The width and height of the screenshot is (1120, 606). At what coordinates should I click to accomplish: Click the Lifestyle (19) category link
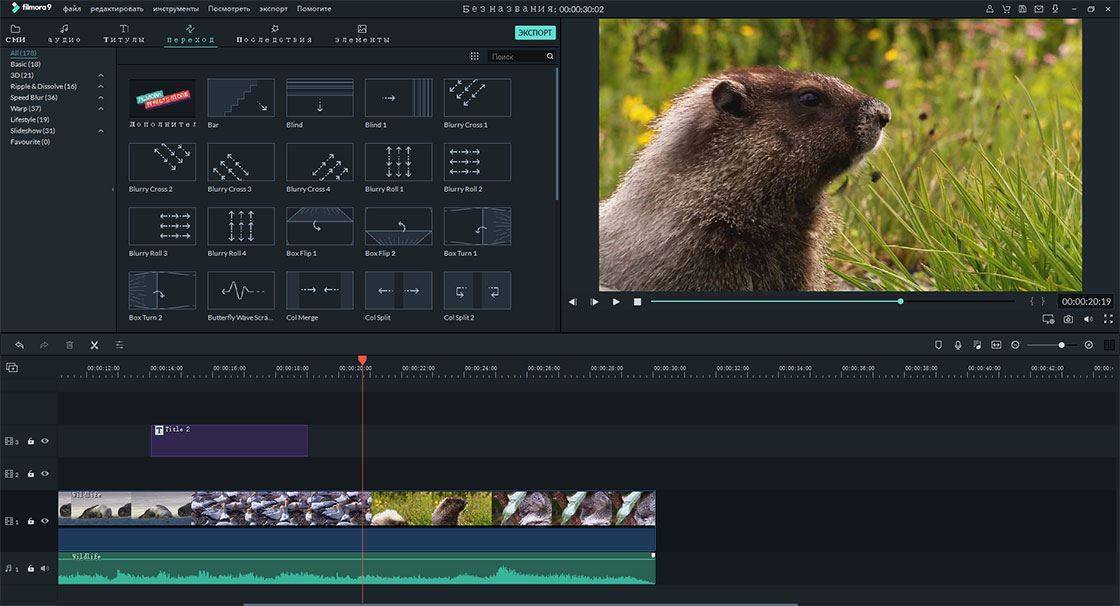30,120
